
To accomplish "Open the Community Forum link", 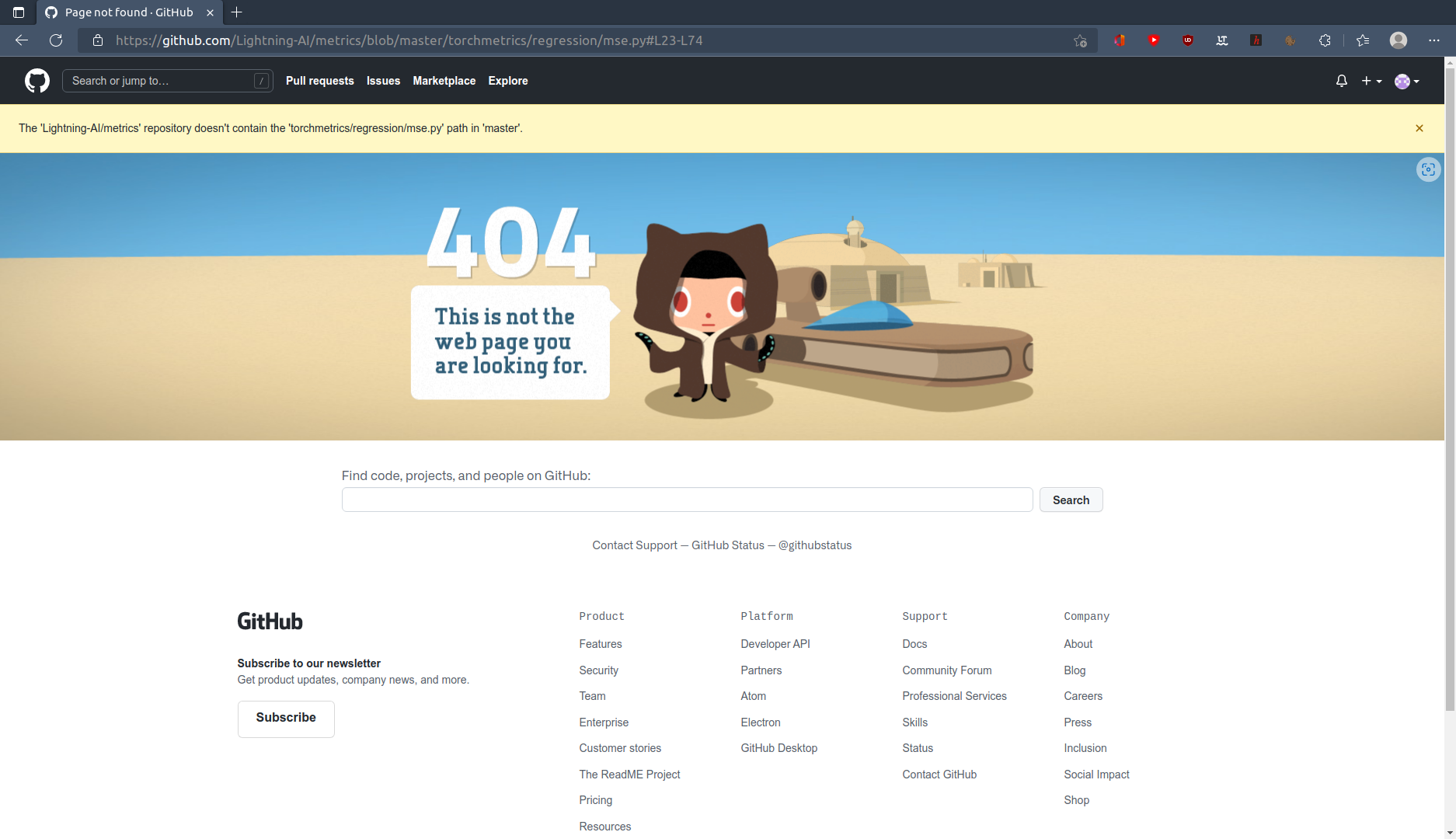I will tap(947, 670).
